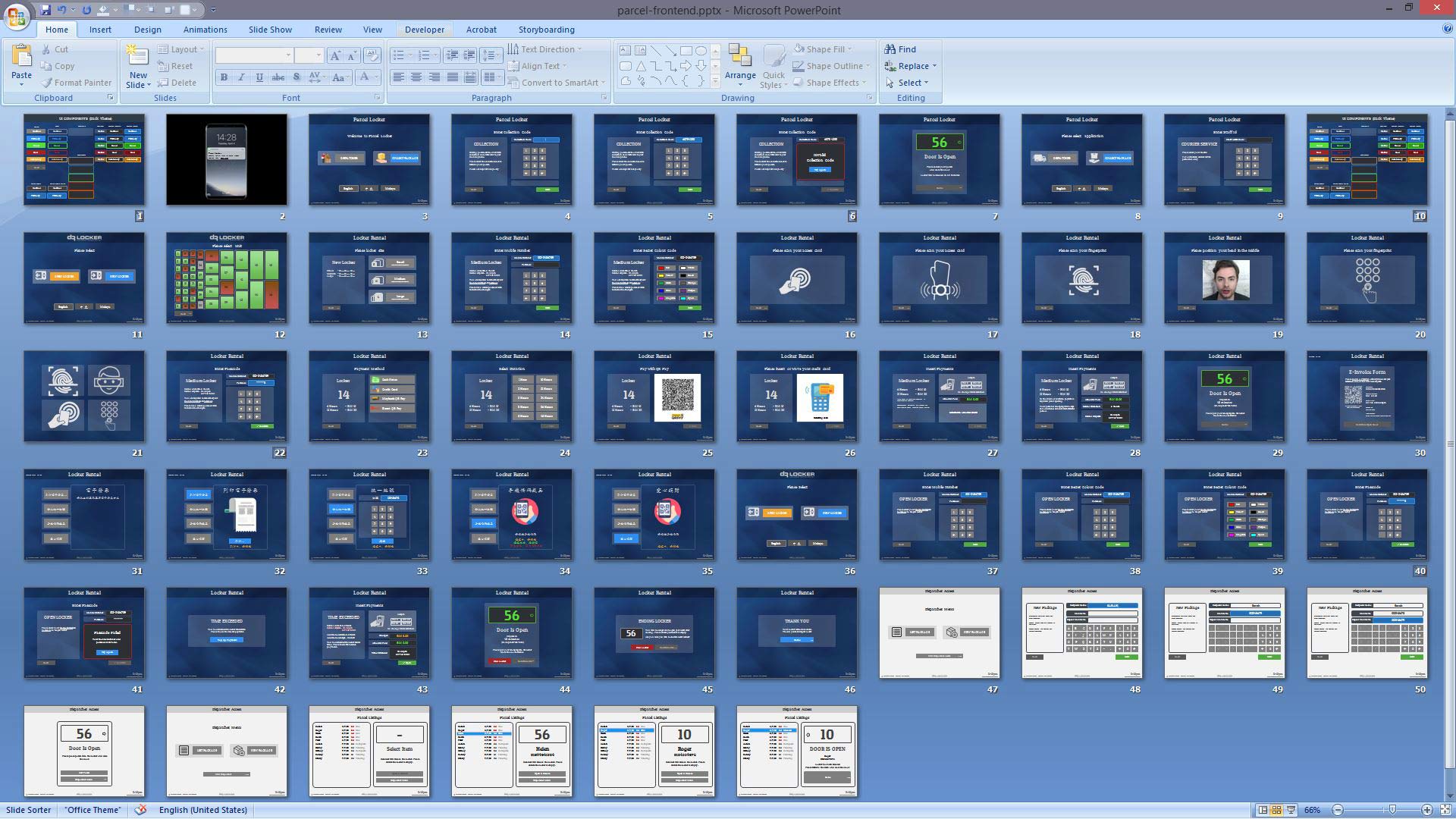Viewport: 1456px width, 819px height.
Task: Toggle Underline formatting
Action: coord(259,77)
